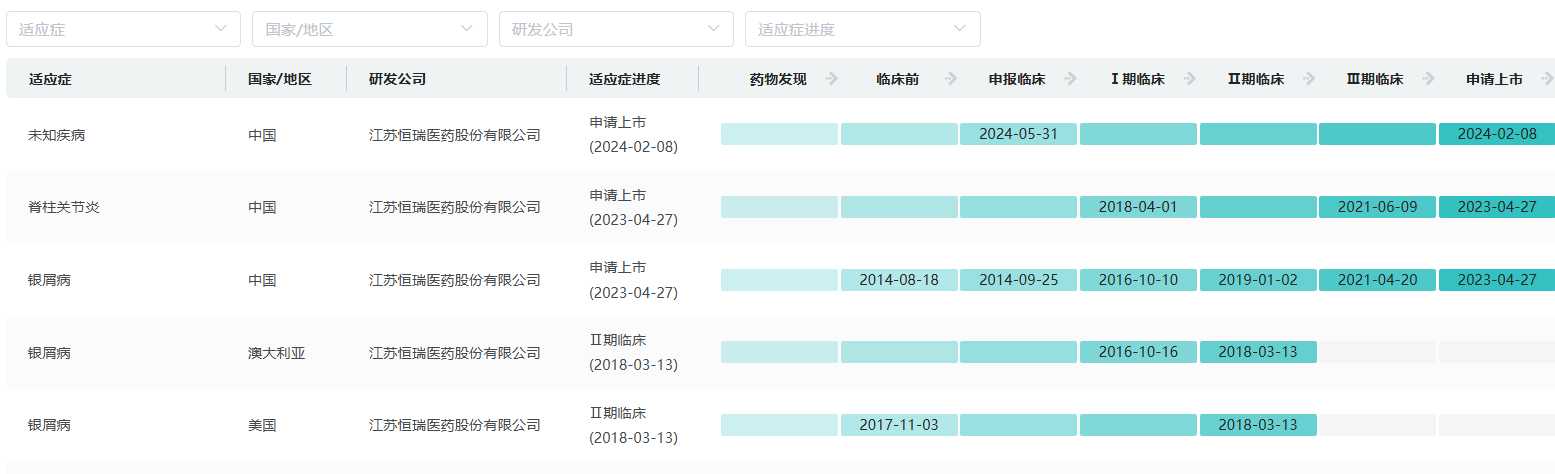
Task: Click the arrow icon after Ⅰ期临床
Action: 1189,79
